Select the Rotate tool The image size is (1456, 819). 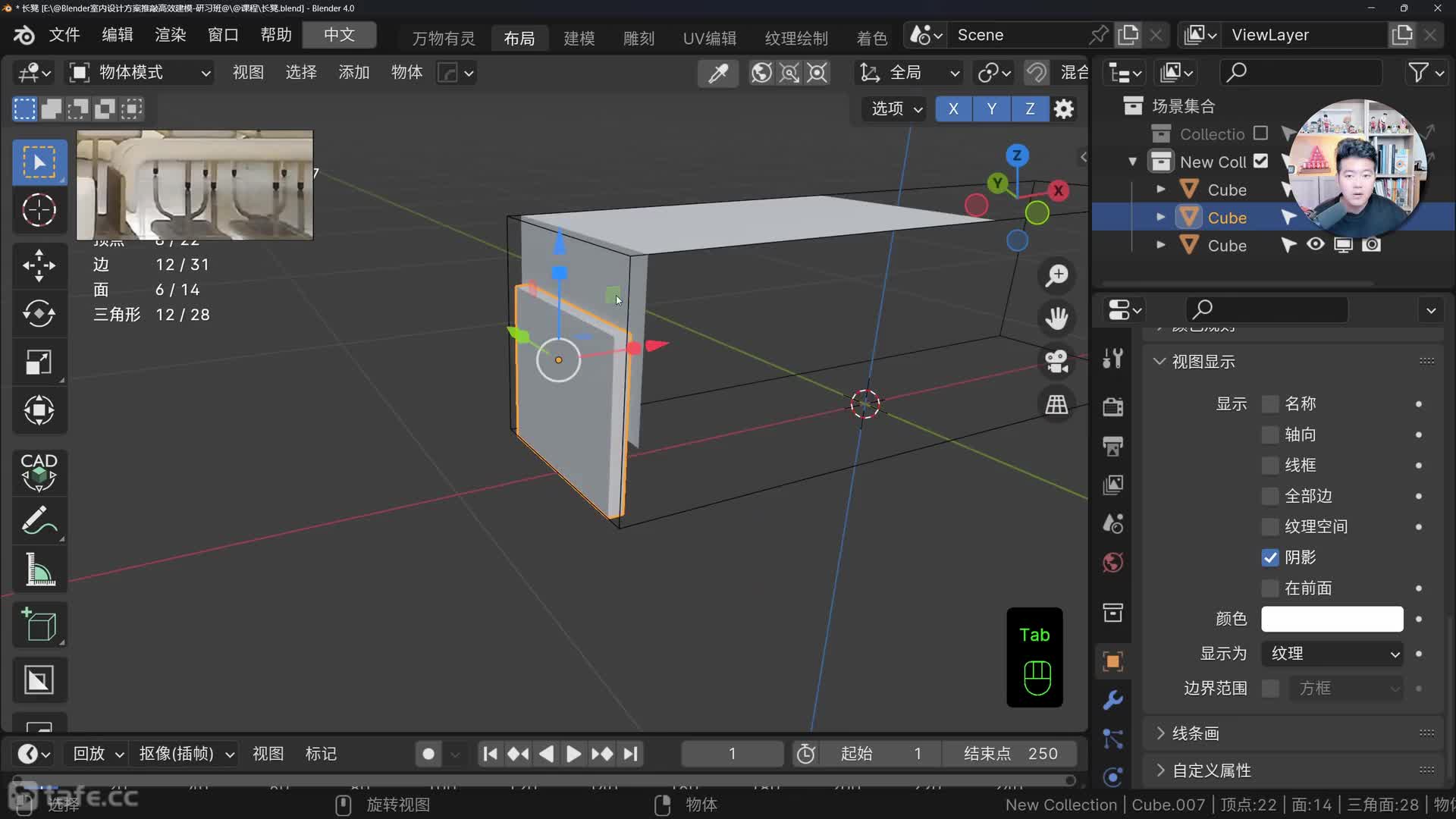[x=39, y=314]
